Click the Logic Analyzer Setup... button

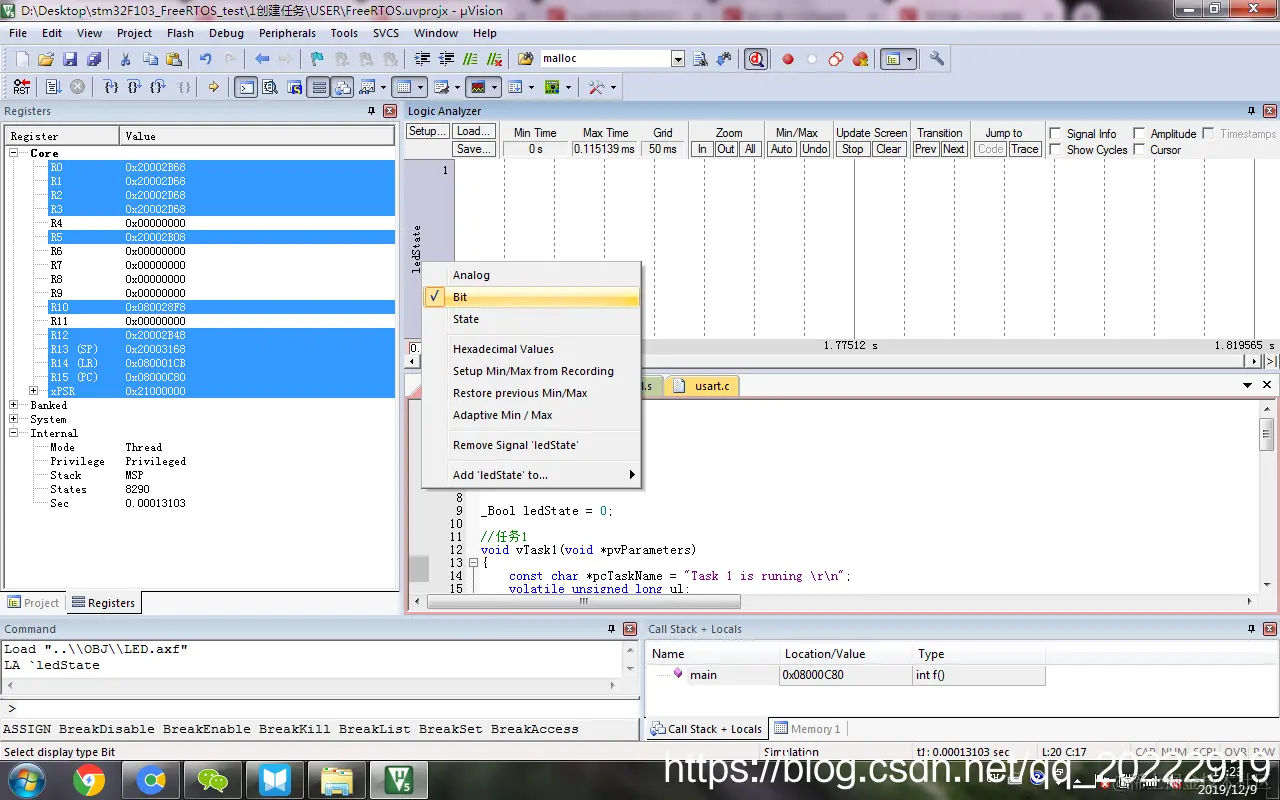pos(427,131)
